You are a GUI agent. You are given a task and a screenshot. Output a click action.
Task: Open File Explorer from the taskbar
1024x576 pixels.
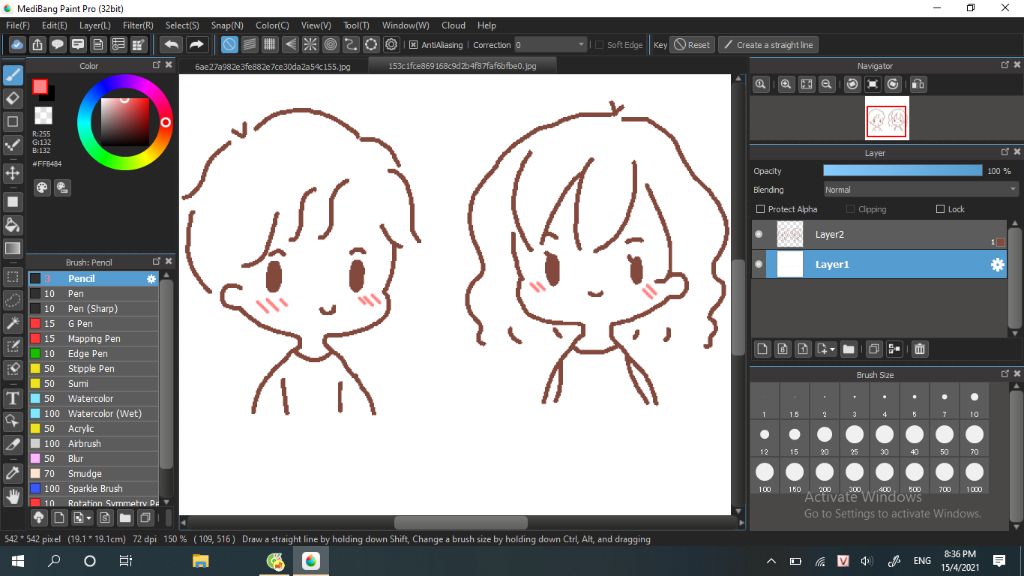pos(200,561)
